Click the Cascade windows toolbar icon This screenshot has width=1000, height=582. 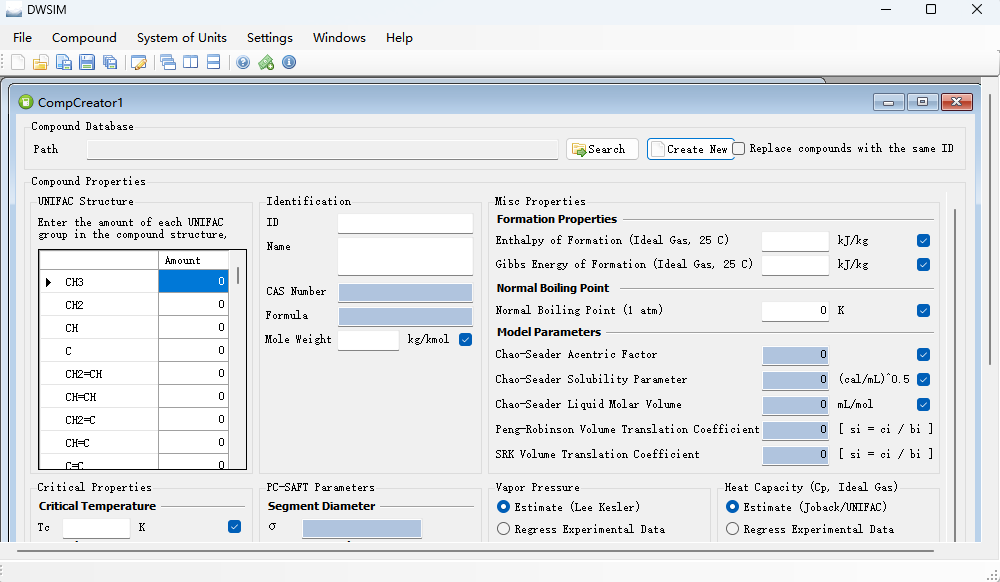tap(168, 62)
